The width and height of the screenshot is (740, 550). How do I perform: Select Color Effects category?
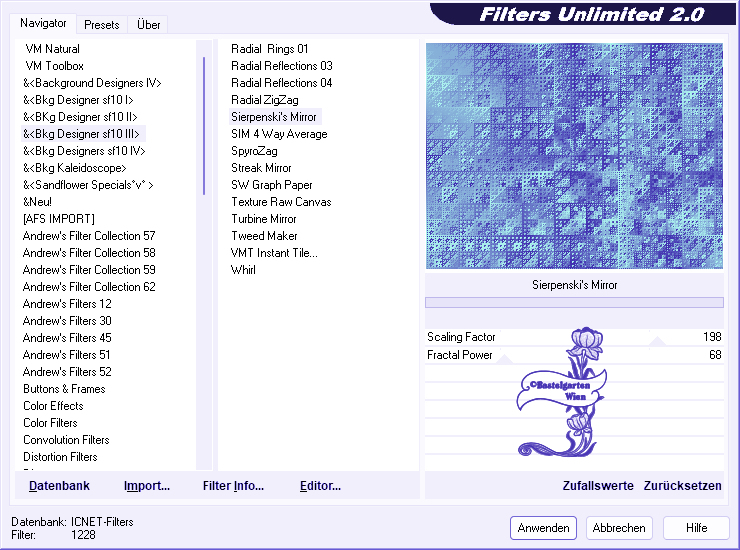click(x=53, y=406)
